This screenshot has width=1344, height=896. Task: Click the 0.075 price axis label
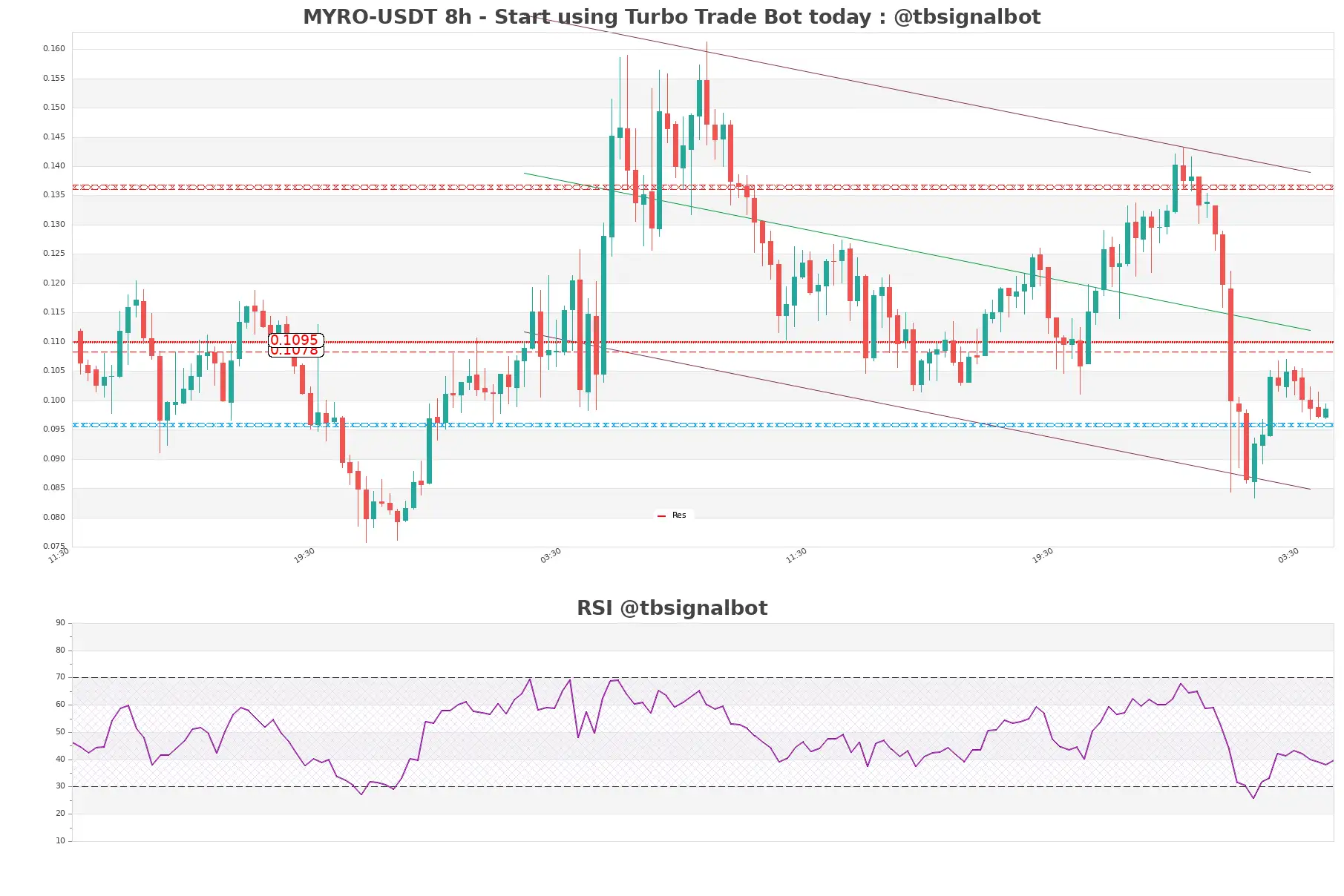point(54,547)
